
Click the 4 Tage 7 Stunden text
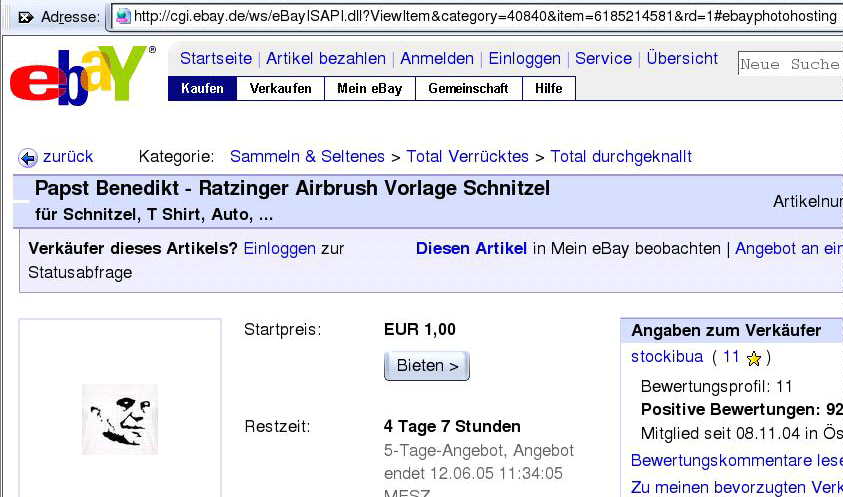tap(452, 427)
